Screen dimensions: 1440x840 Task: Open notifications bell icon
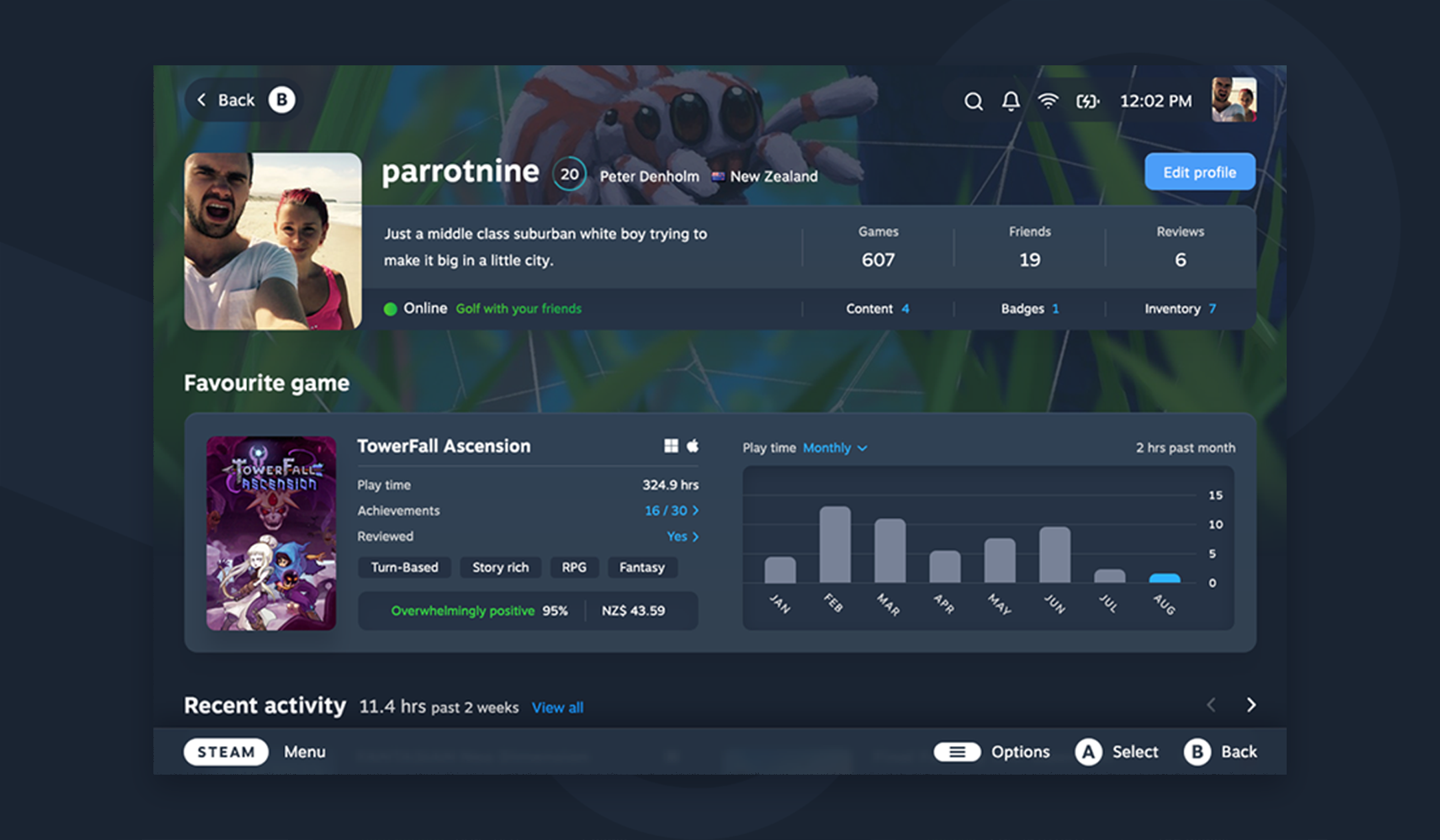[1011, 101]
